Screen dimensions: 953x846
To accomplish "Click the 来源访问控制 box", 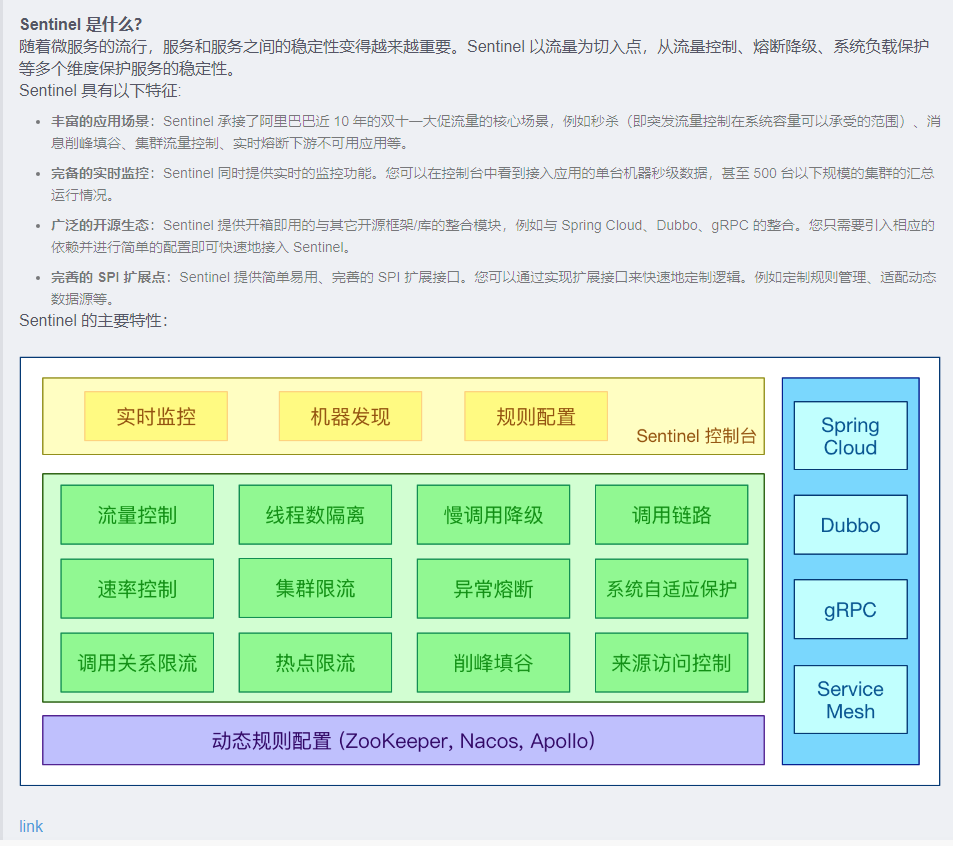I will 671,662.
